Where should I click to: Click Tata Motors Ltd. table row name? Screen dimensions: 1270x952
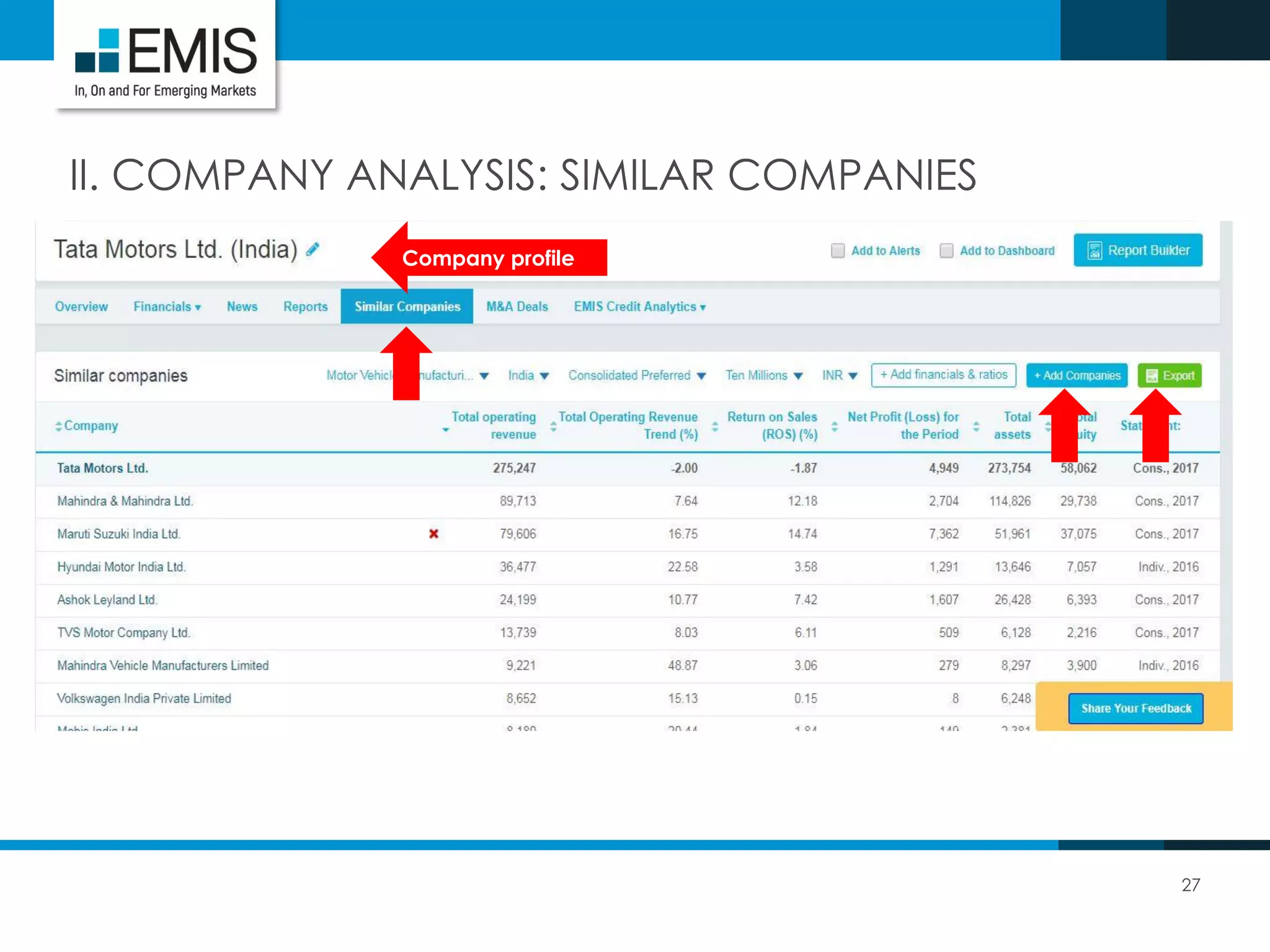102,468
